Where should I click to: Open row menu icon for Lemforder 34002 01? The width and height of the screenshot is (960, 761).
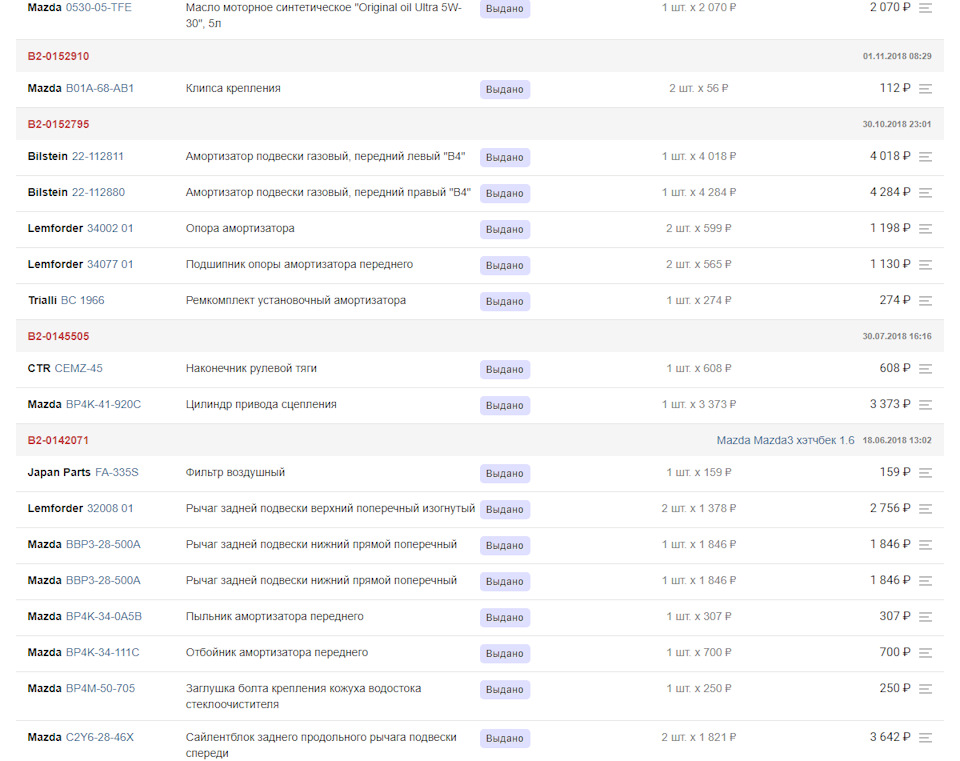pyautogui.click(x=925, y=229)
